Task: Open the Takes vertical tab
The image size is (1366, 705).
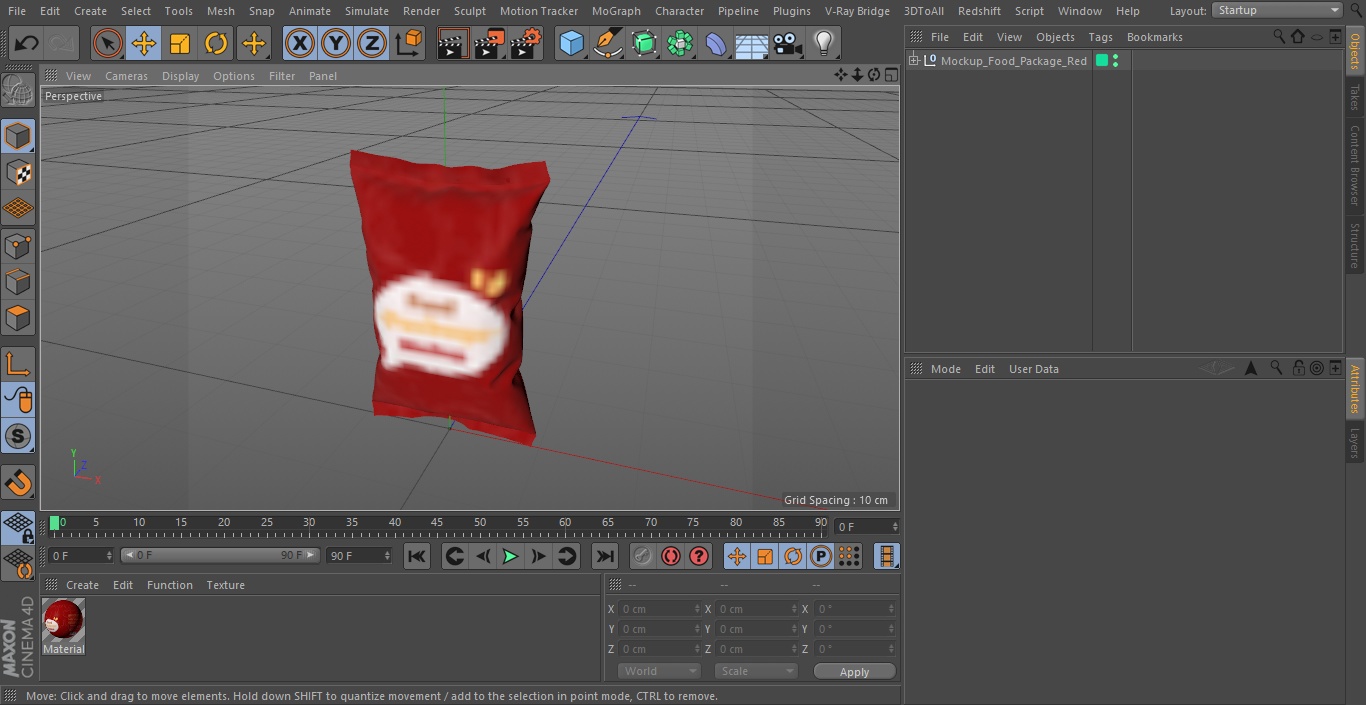Action: click(x=1355, y=97)
